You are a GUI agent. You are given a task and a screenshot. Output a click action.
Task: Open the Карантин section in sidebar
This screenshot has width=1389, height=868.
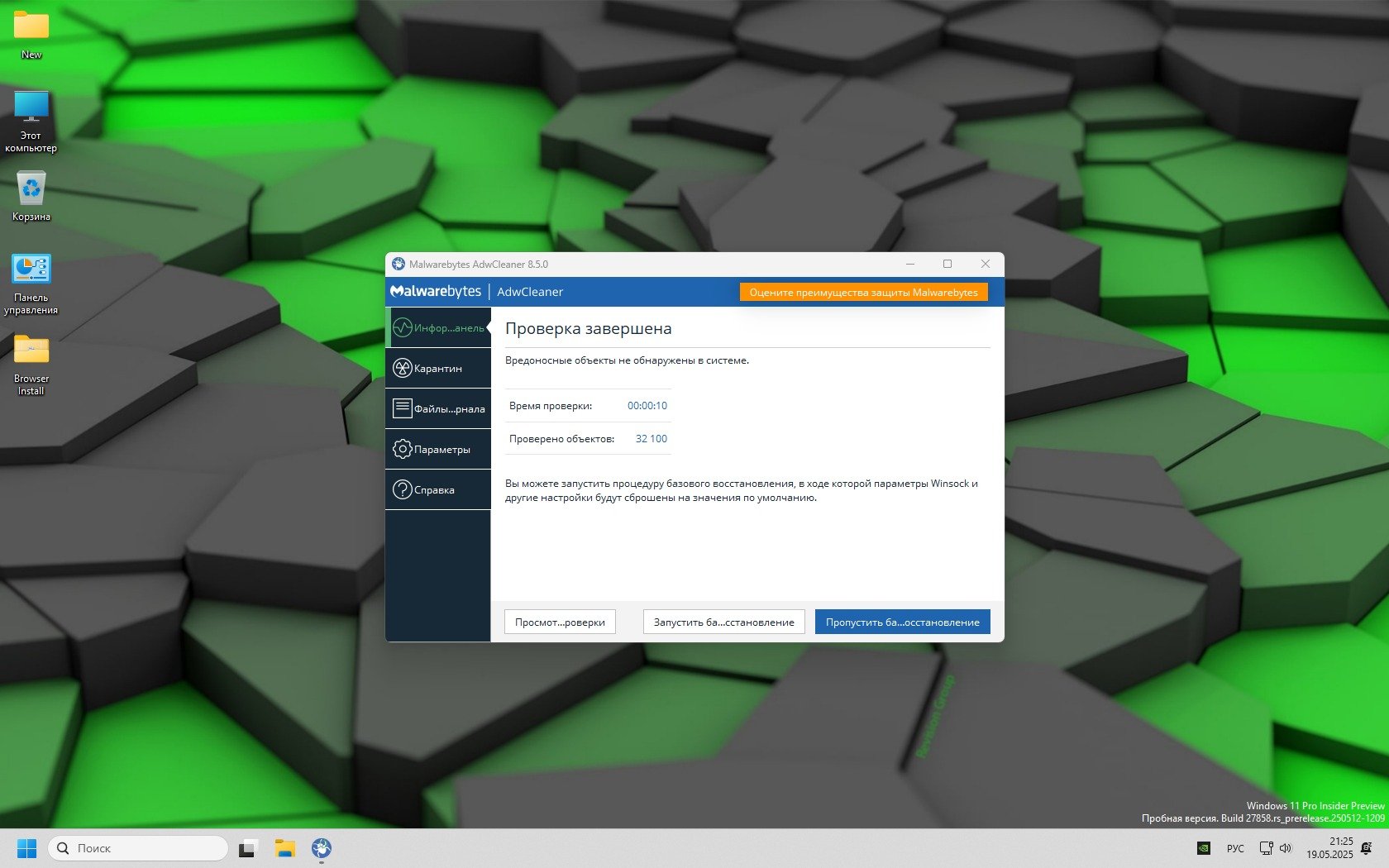click(x=438, y=368)
